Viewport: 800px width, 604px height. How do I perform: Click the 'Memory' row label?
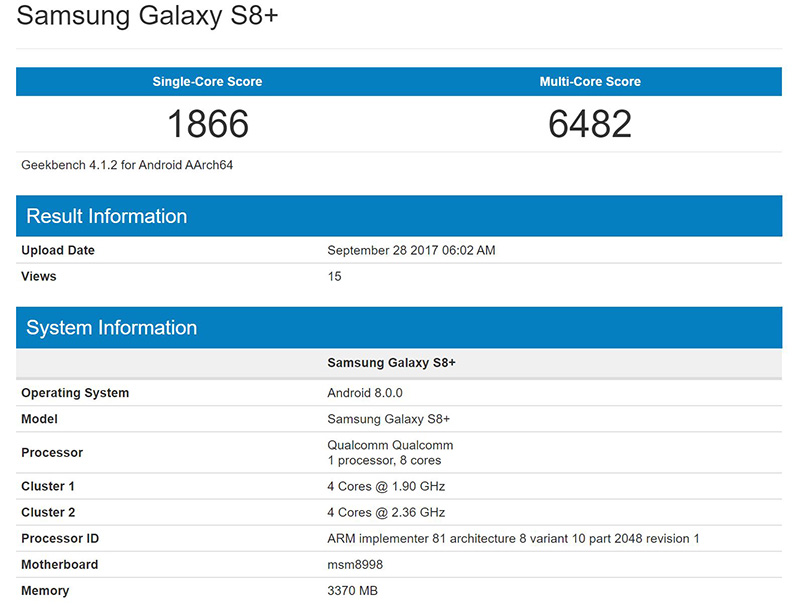tap(45, 591)
